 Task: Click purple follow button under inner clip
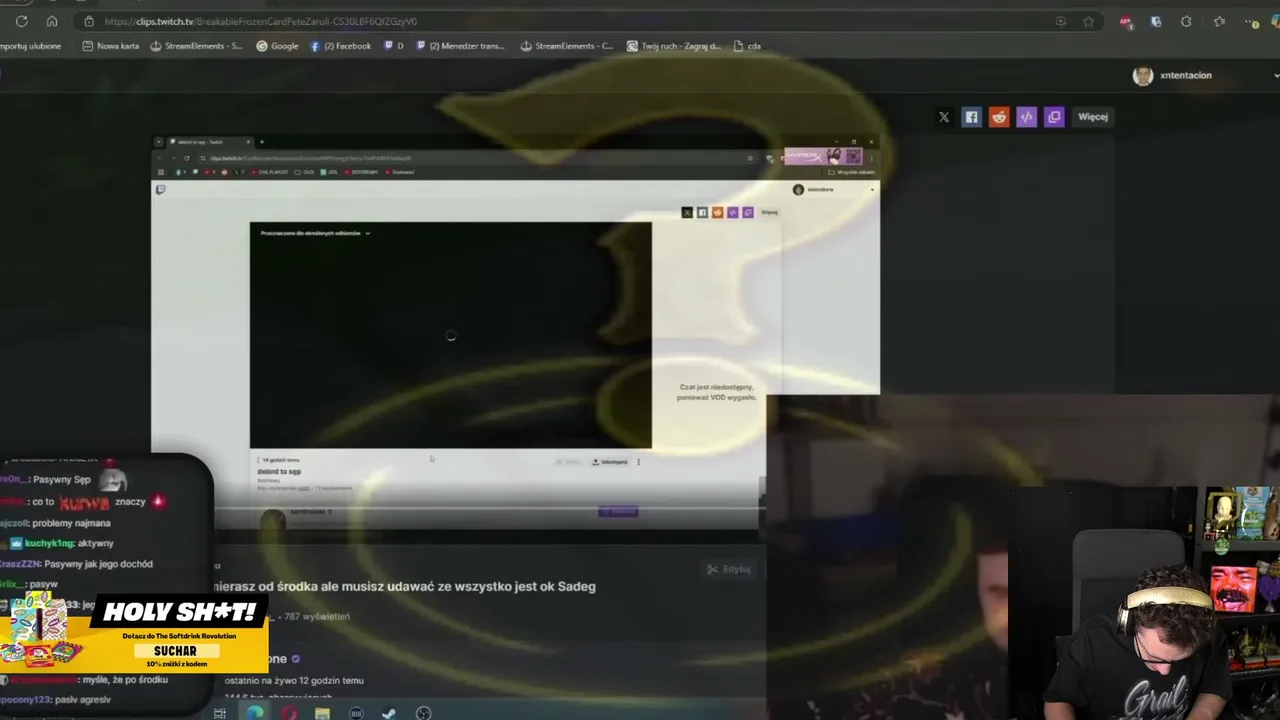tap(618, 511)
